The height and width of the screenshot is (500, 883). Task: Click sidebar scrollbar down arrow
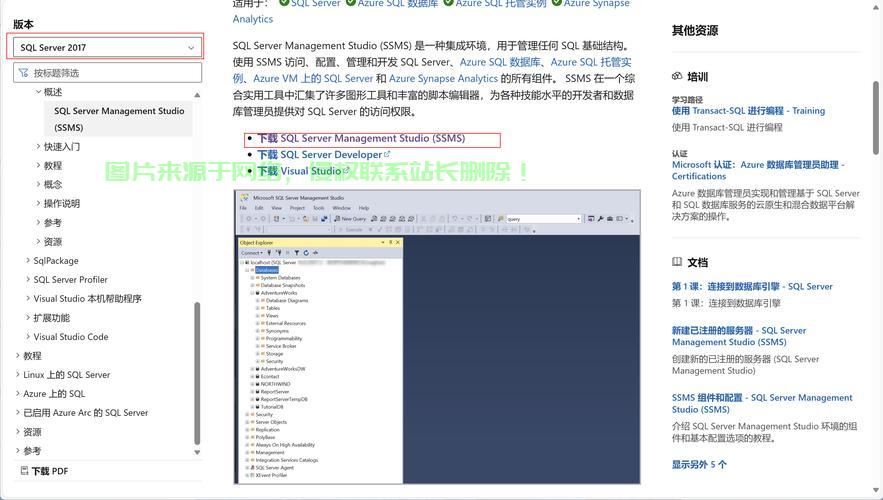coord(197,452)
